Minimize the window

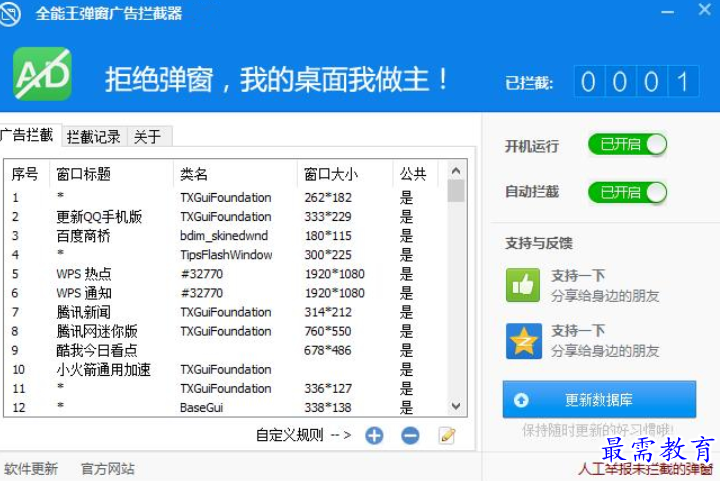(x=668, y=12)
